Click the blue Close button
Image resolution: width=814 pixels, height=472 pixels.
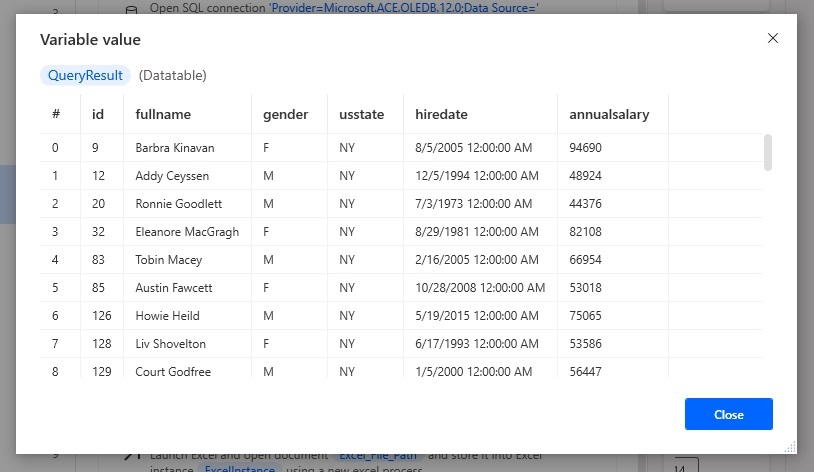(728, 414)
